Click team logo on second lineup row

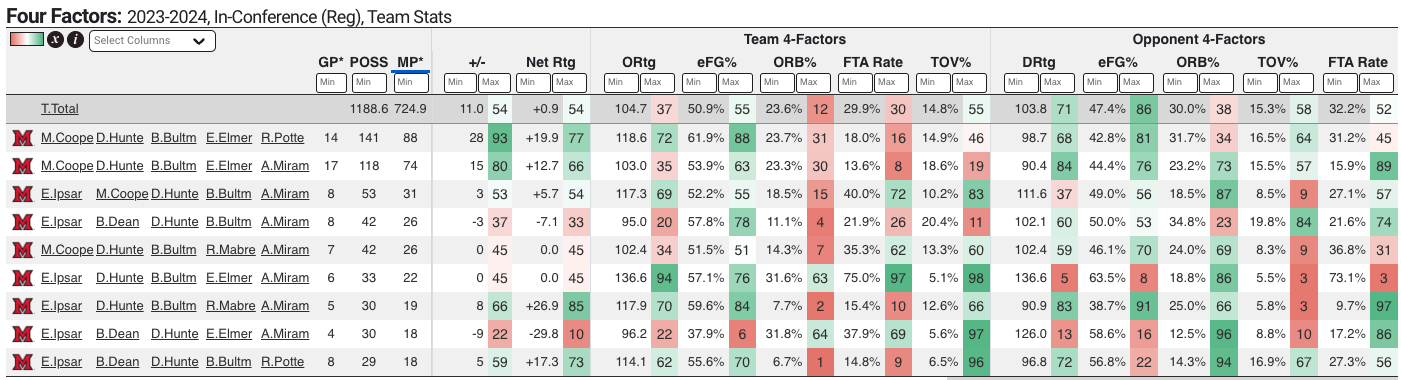click(x=20, y=166)
